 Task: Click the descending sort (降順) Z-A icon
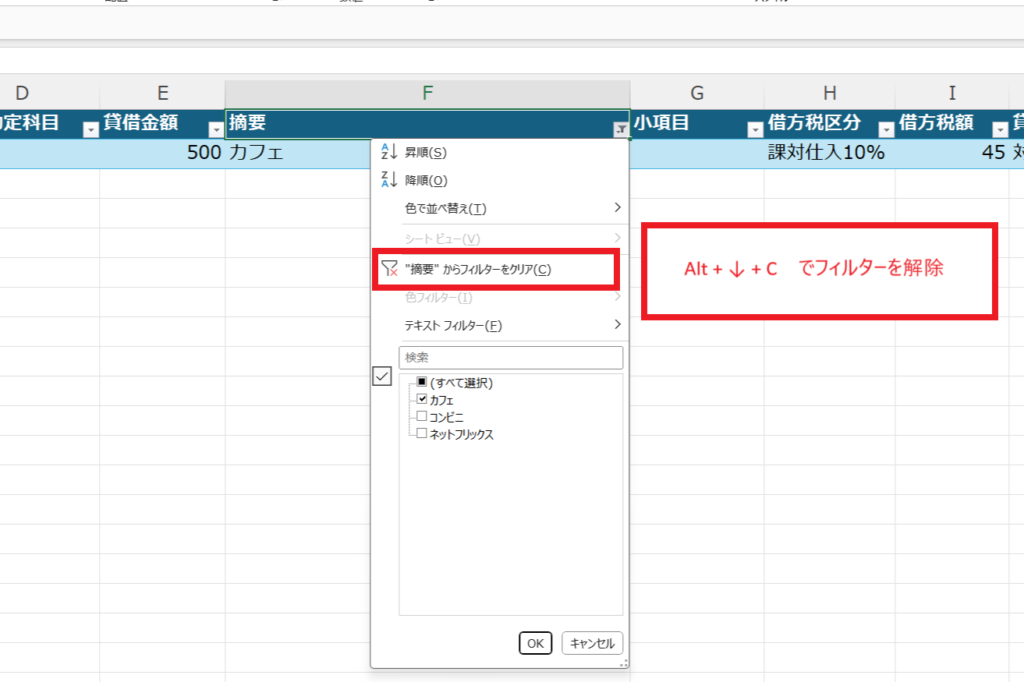389,180
